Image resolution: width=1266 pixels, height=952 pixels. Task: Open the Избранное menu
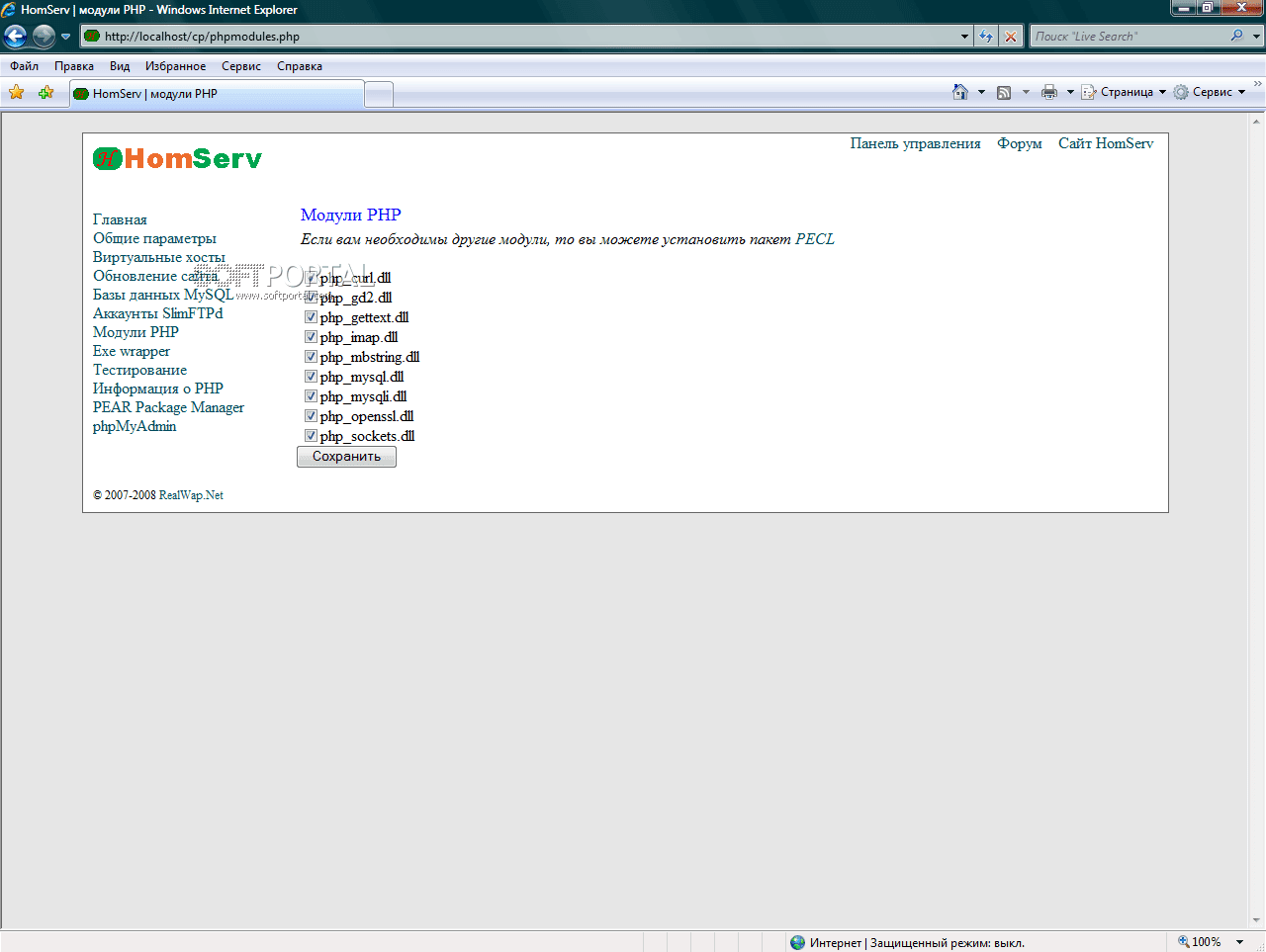click(176, 66)
